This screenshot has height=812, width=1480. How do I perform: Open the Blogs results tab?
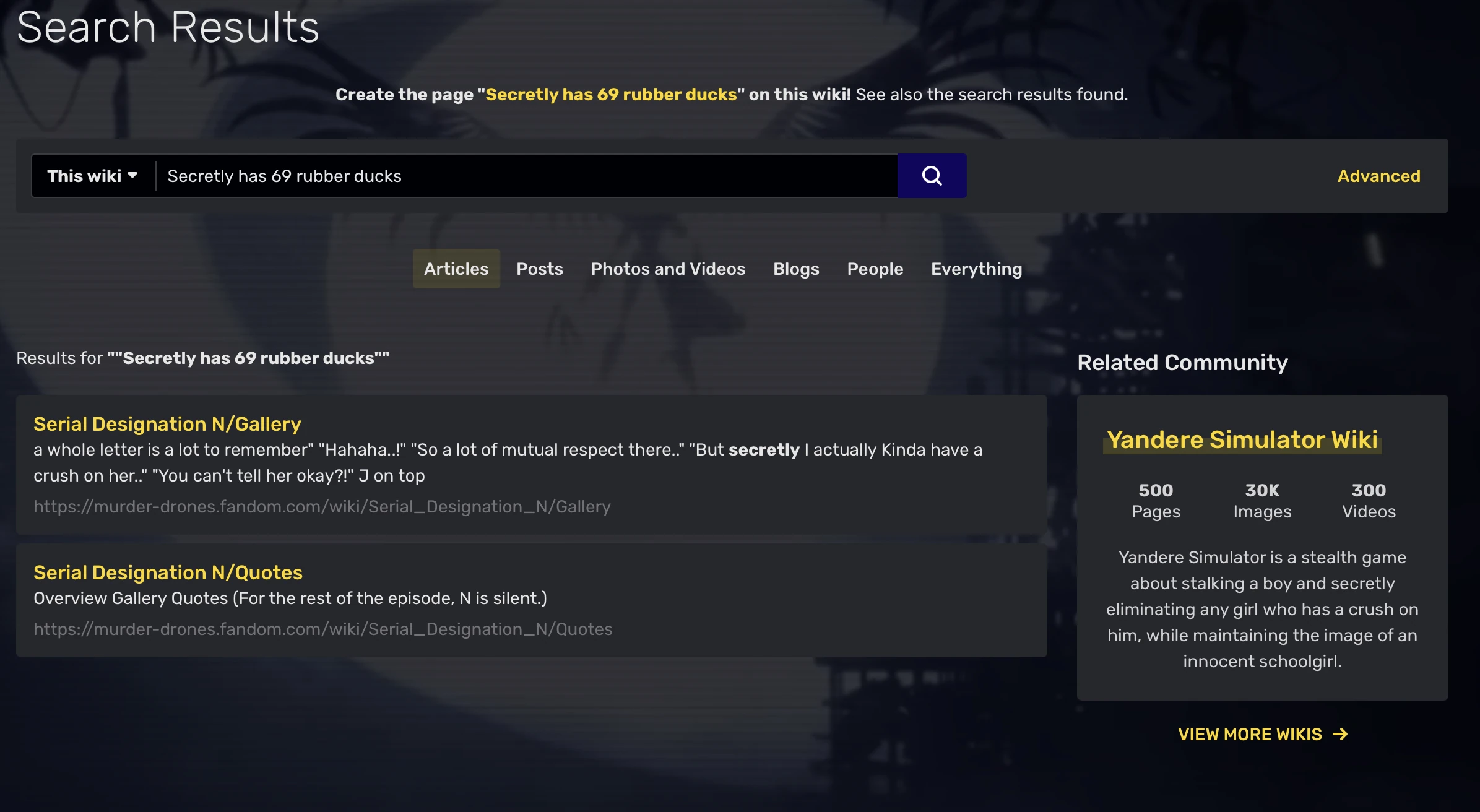point(795,269)
